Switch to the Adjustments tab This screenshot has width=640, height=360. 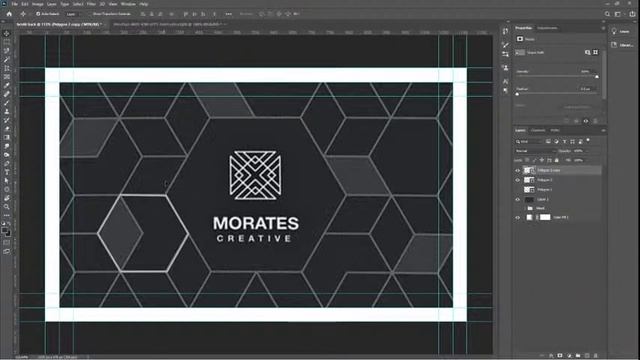(x=547, y=28)
